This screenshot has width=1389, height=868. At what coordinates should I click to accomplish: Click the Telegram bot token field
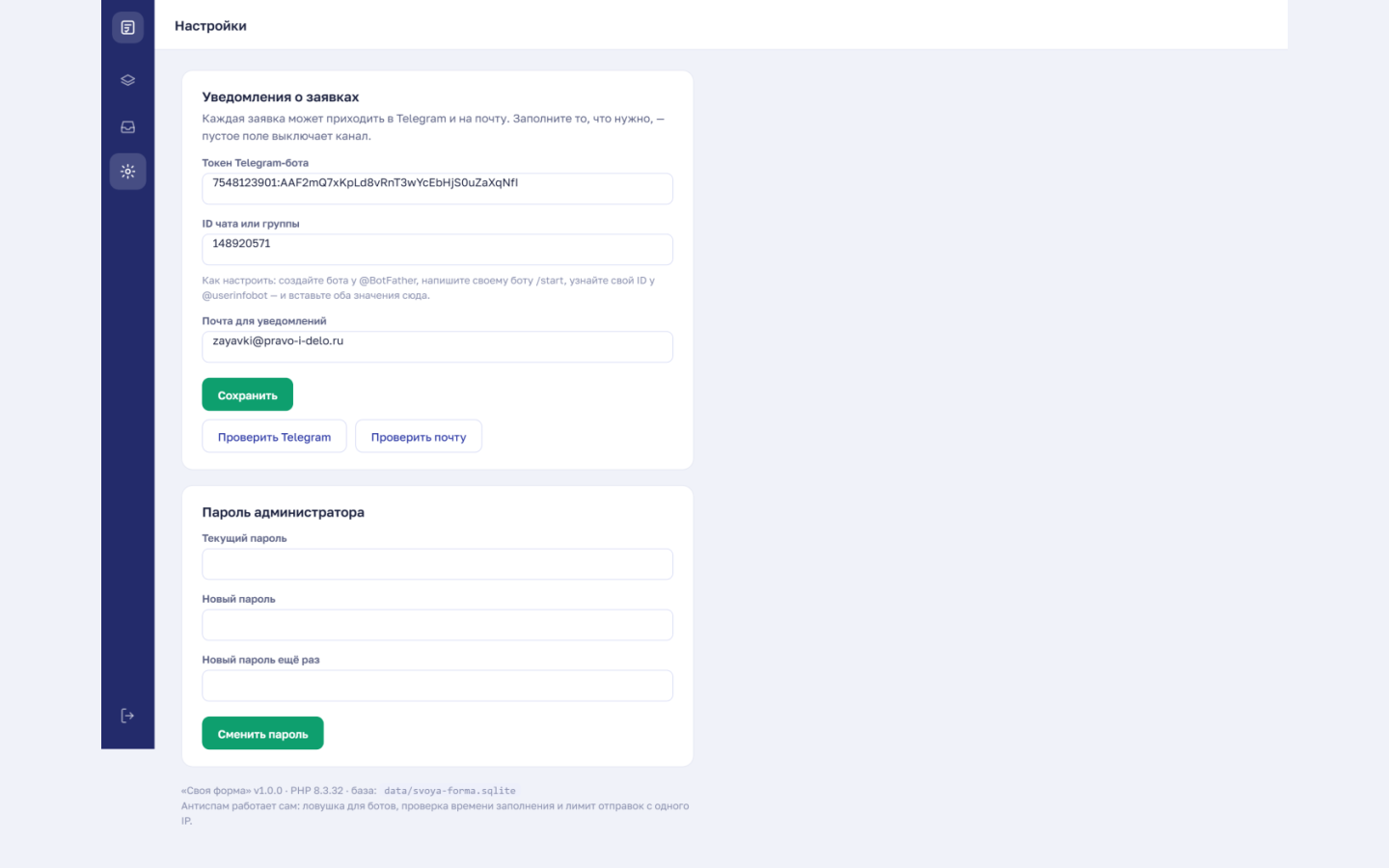point(437,189)
